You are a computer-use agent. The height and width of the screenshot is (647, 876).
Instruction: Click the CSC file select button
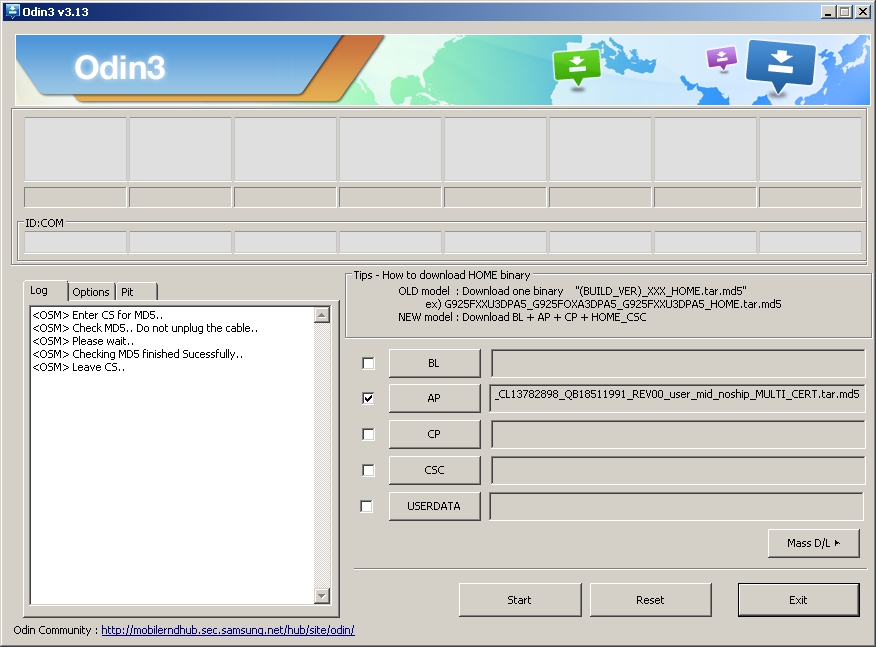(x=434, y=470)
